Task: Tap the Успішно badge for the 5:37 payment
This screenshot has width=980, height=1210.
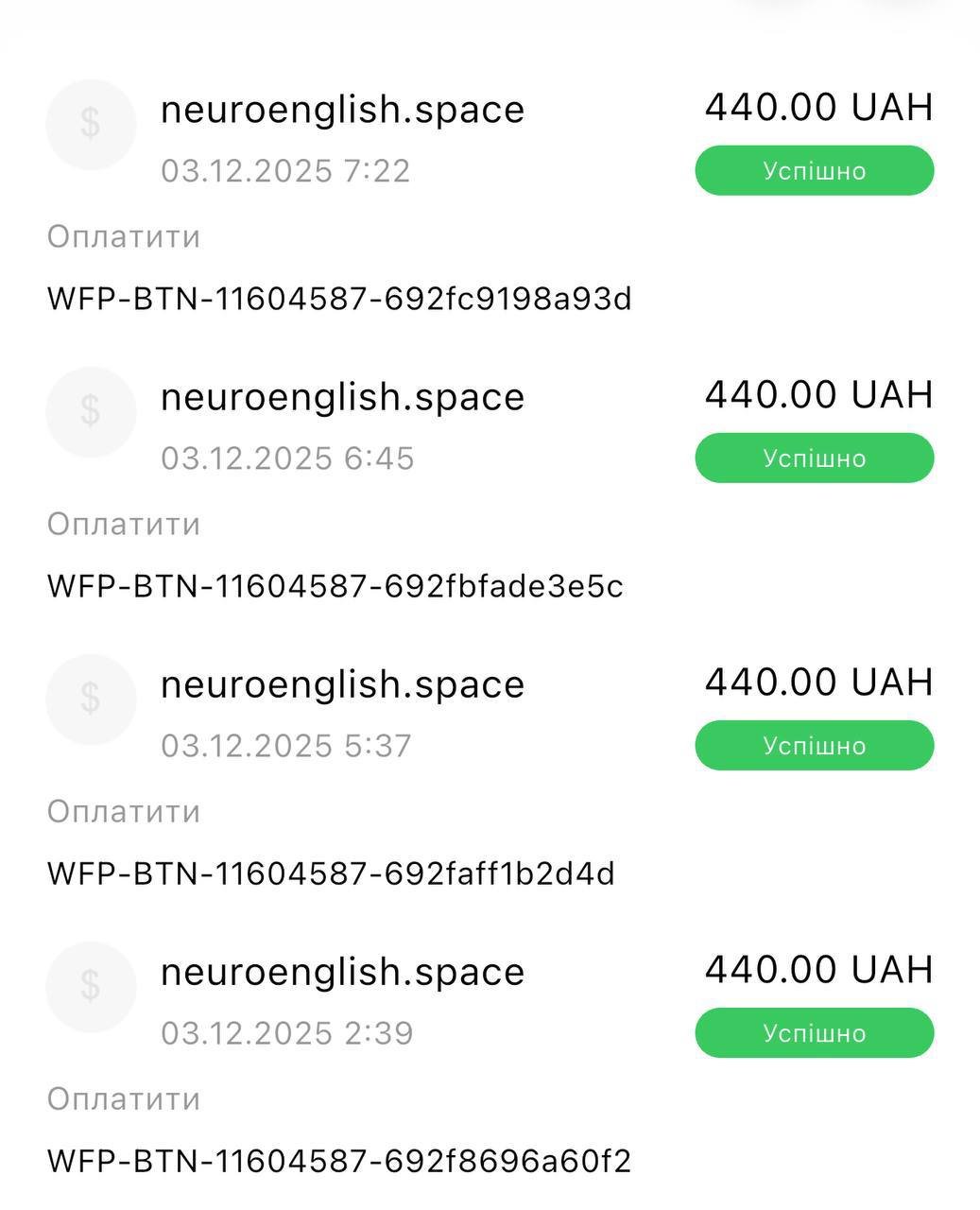Action: [814, 746]
